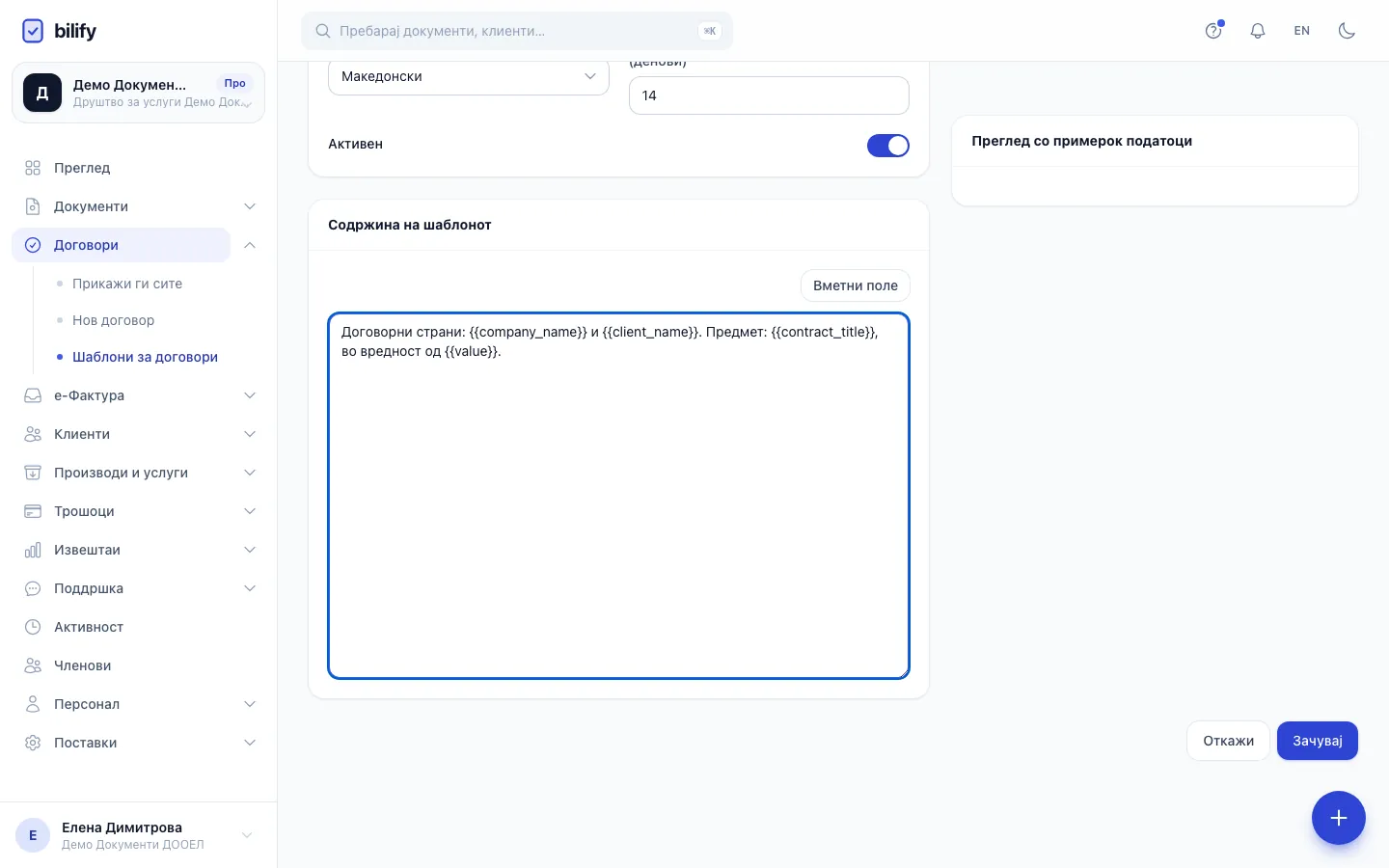Expand the Документи menu chevron

click(x=250, y=206)
